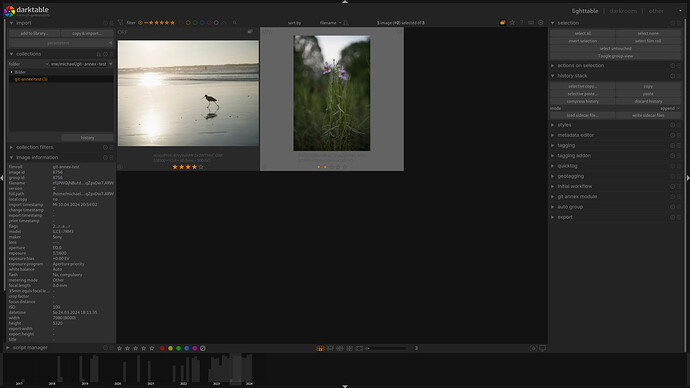Open the history stack mode append dropdown
Image resolution: width=690 pixels, height=388 pixels.
(x=670, y=108)
